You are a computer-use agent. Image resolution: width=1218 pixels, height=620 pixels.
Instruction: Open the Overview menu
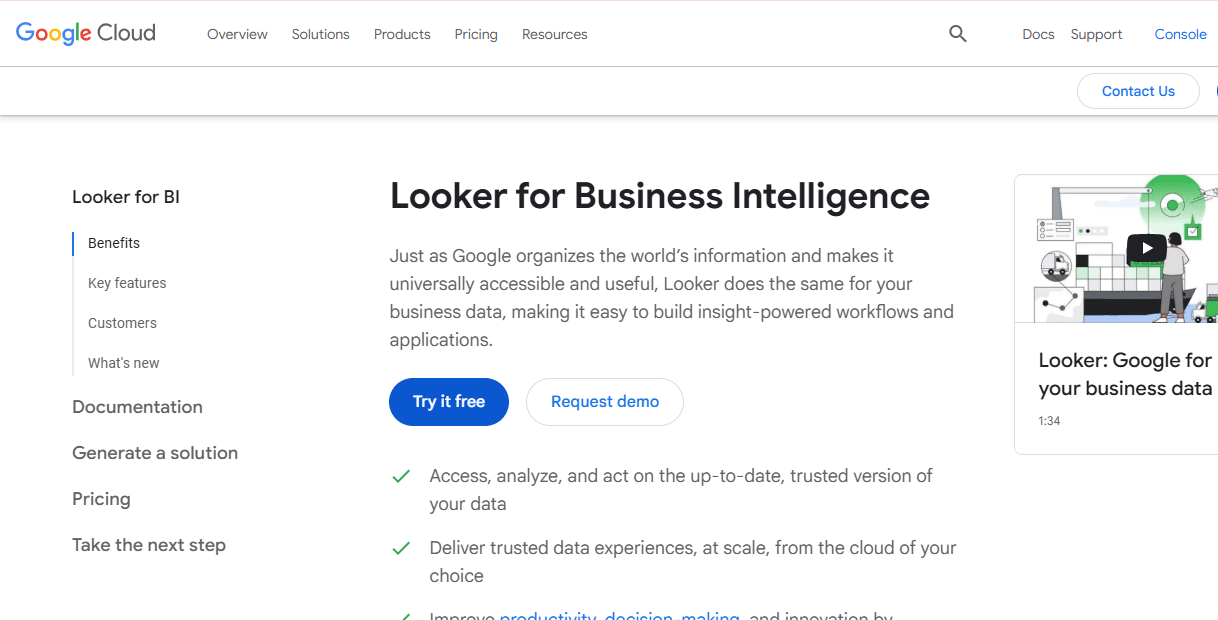(x=237, y=34)
